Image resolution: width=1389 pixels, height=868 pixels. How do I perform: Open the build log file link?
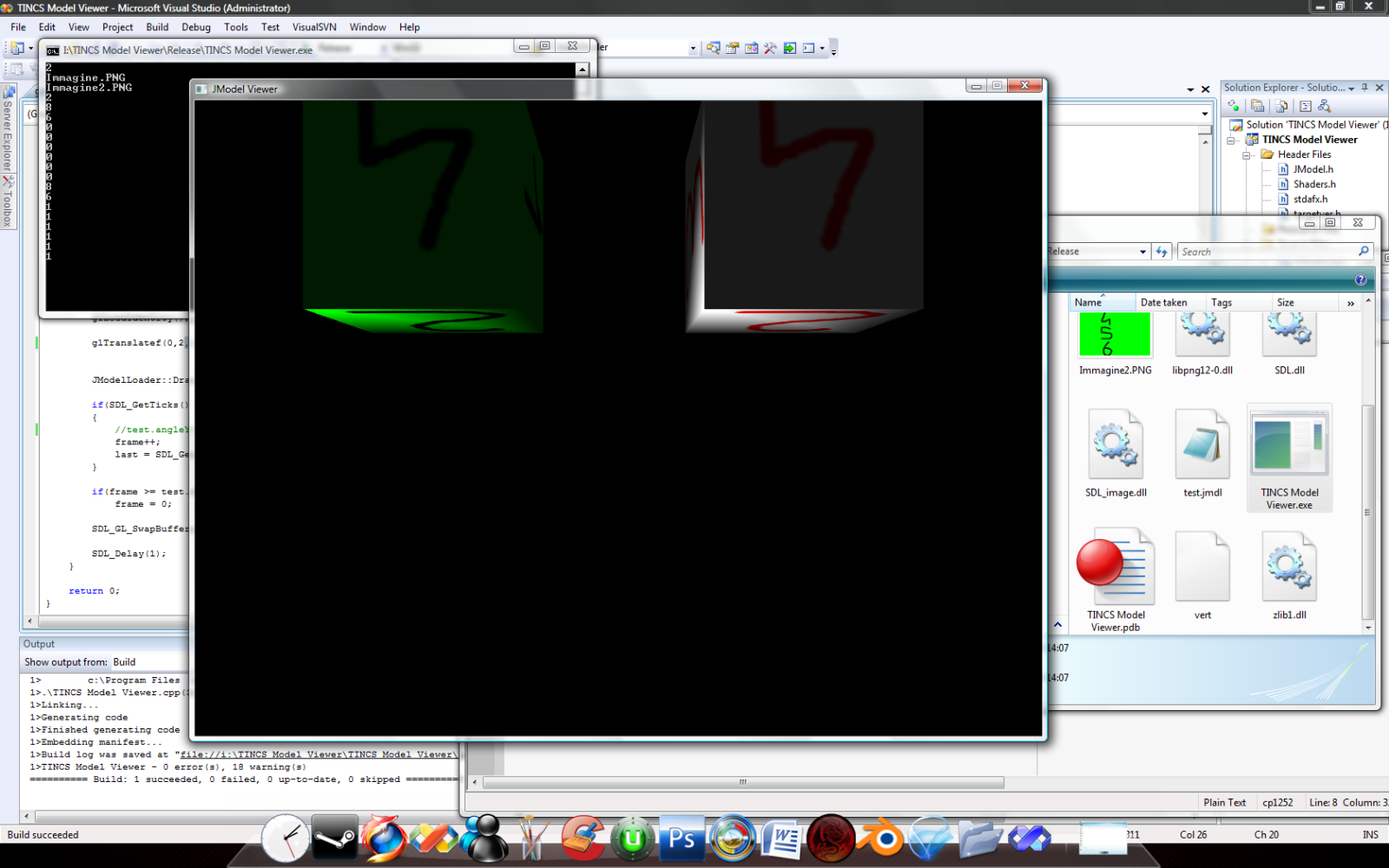pyautogui.click(x=317, y=754)
